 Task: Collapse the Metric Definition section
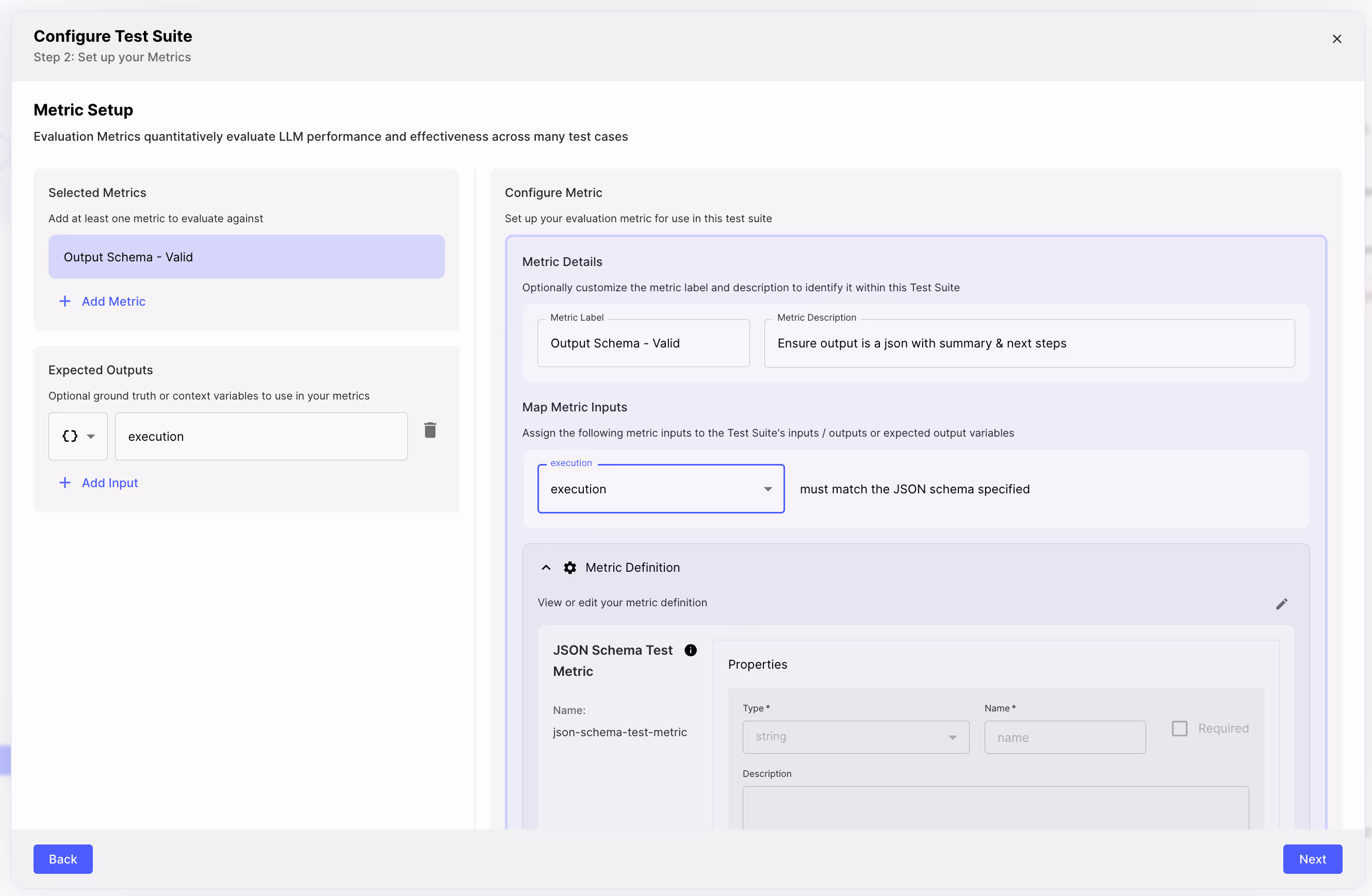(x=546, y=568)
